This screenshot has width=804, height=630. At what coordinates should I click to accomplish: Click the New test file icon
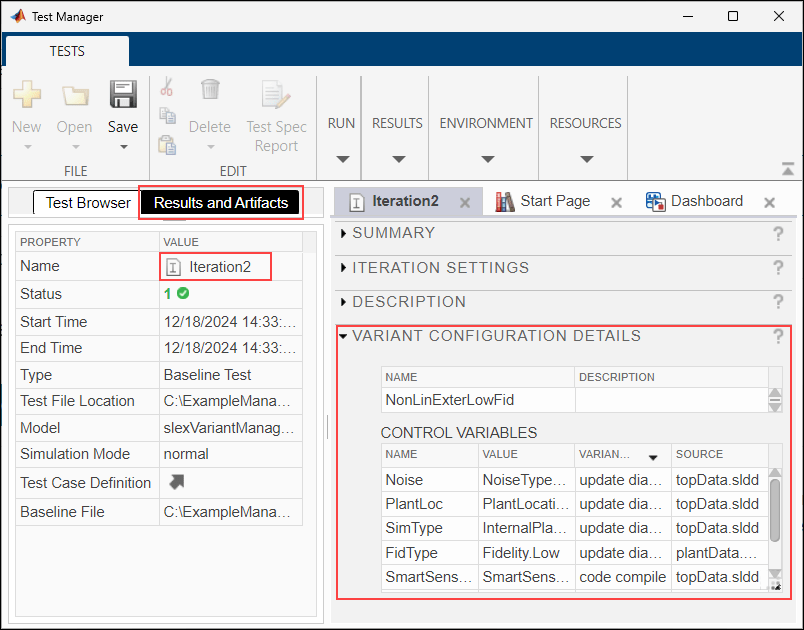[x=27, y=96]
